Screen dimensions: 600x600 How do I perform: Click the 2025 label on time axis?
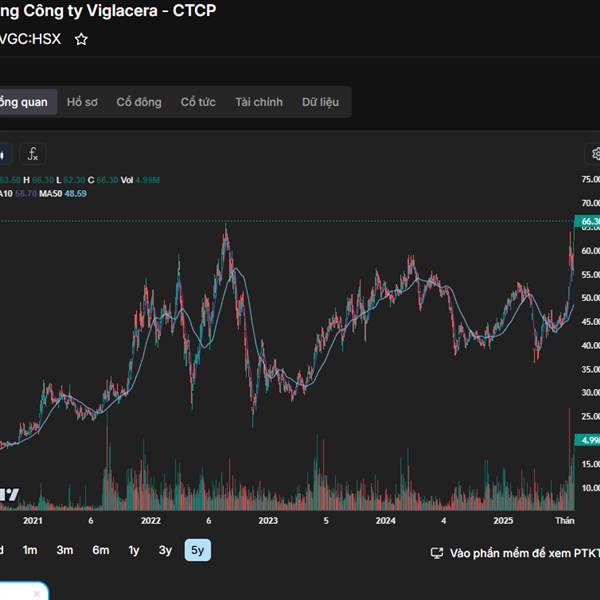(x=503, y=520)
